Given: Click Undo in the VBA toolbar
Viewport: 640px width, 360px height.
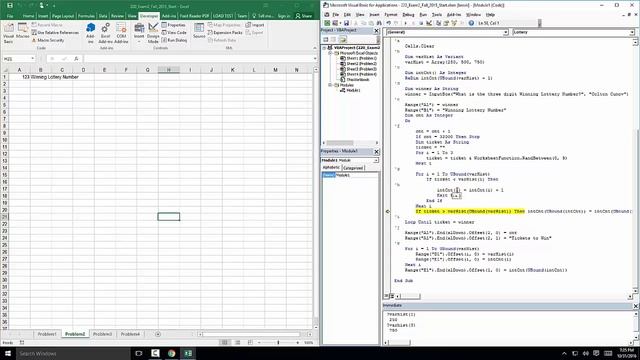Looking at the screenshot, I should tap(389, 23).
